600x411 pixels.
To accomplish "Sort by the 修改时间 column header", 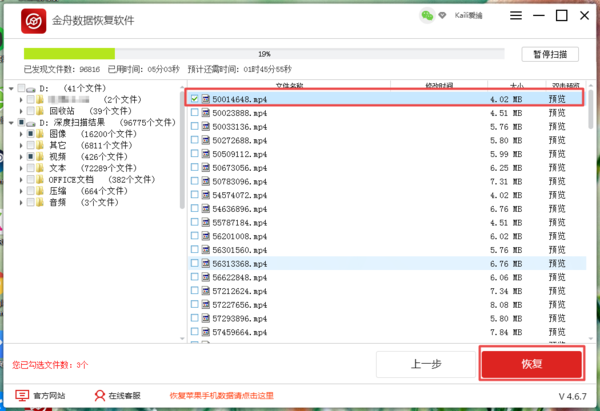I will click(x=439, y=85).
